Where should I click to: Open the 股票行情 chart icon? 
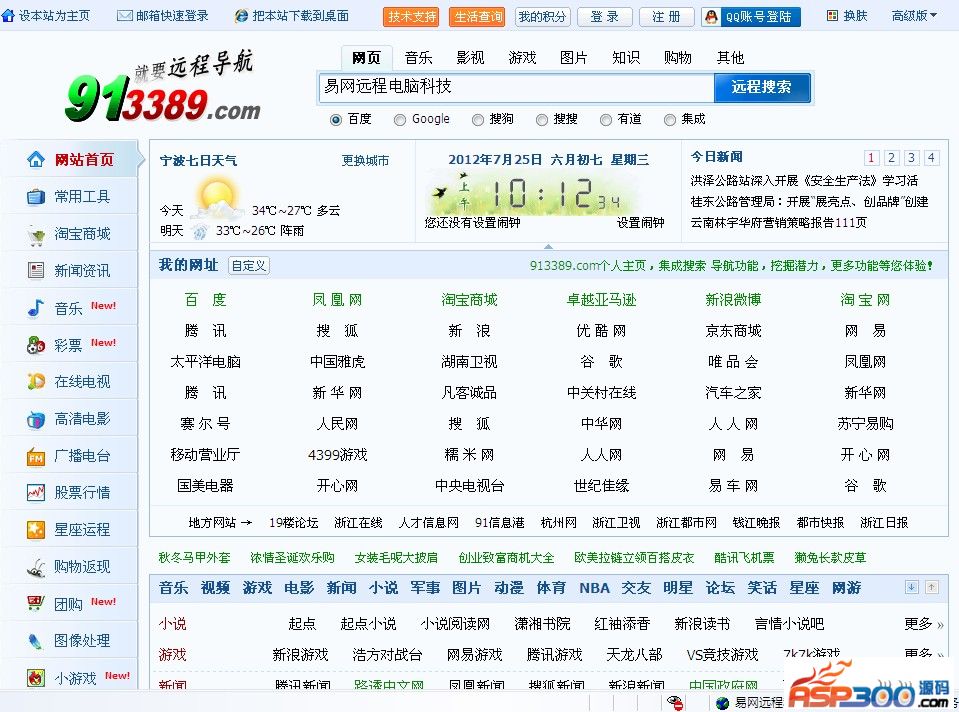tap(35, 493)
